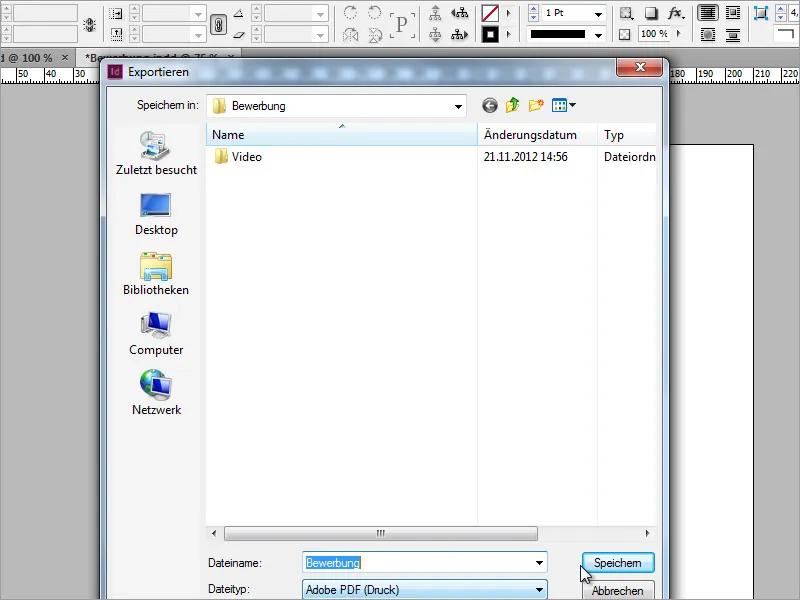Rotate 90° counter-clockwise icon
The height and width of the screenshot is (600, 800).
[x=374, y=13]
